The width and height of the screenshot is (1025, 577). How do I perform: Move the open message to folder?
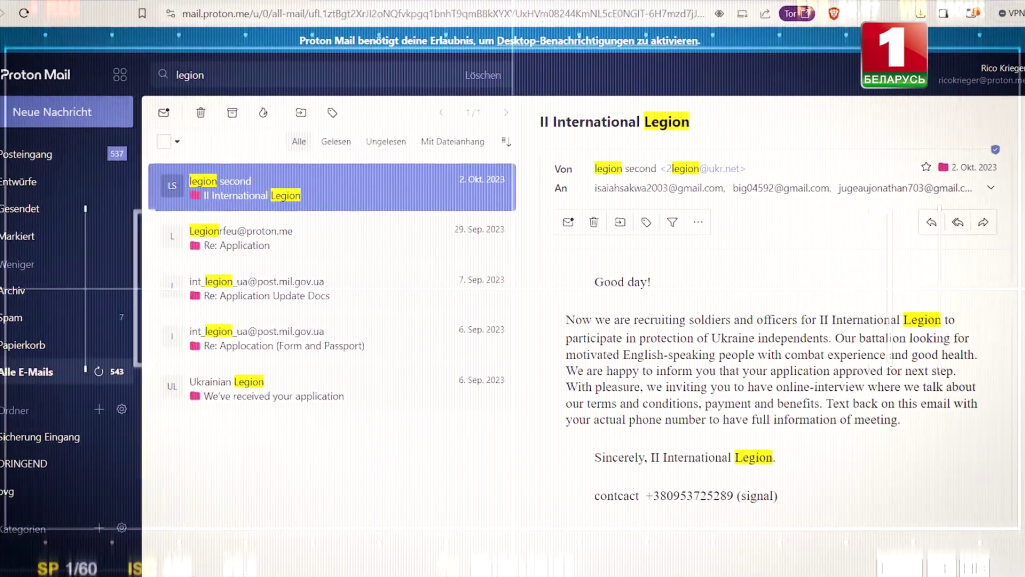(x=620, y=222)
